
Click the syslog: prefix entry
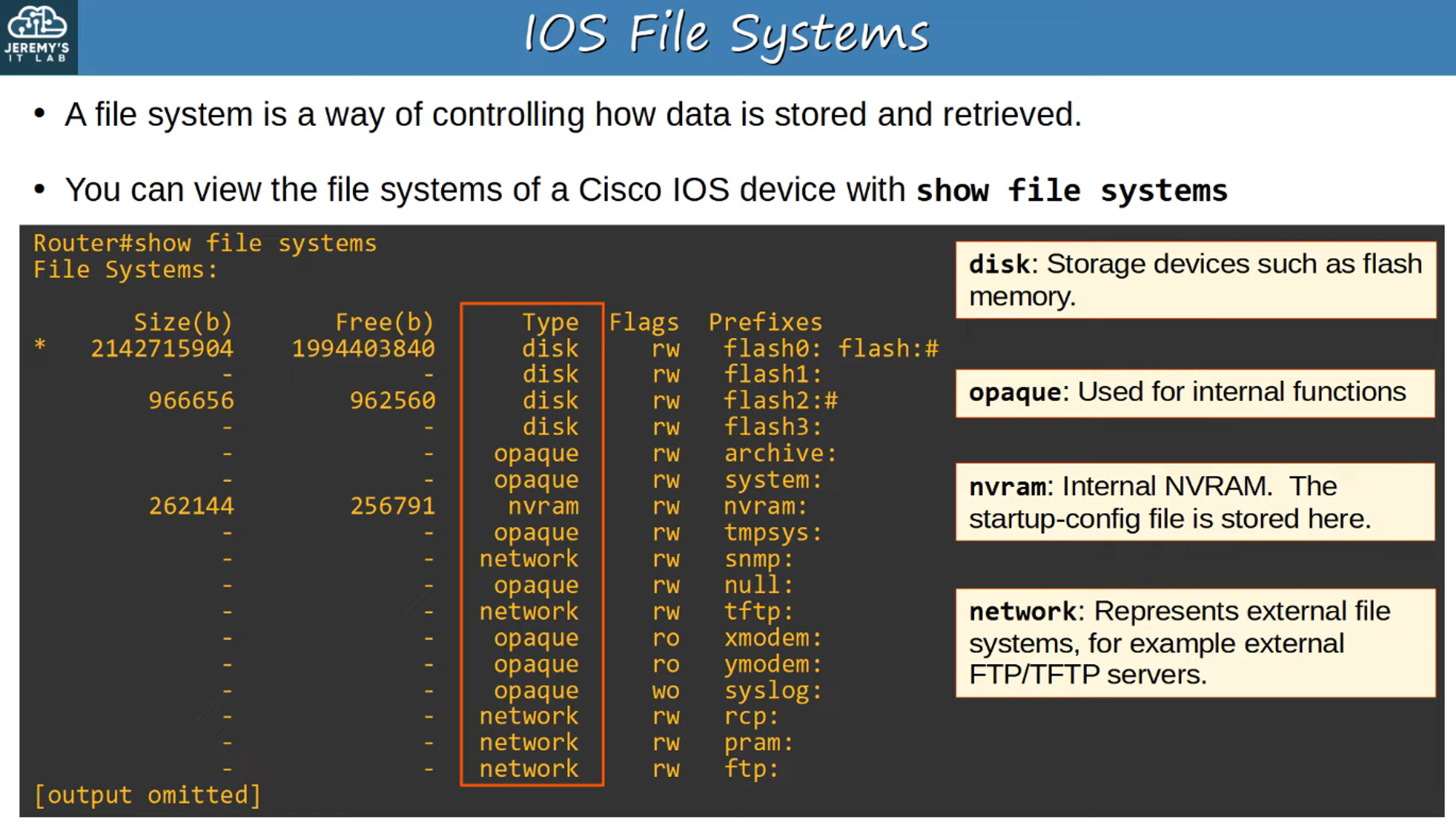pos(772,690)
